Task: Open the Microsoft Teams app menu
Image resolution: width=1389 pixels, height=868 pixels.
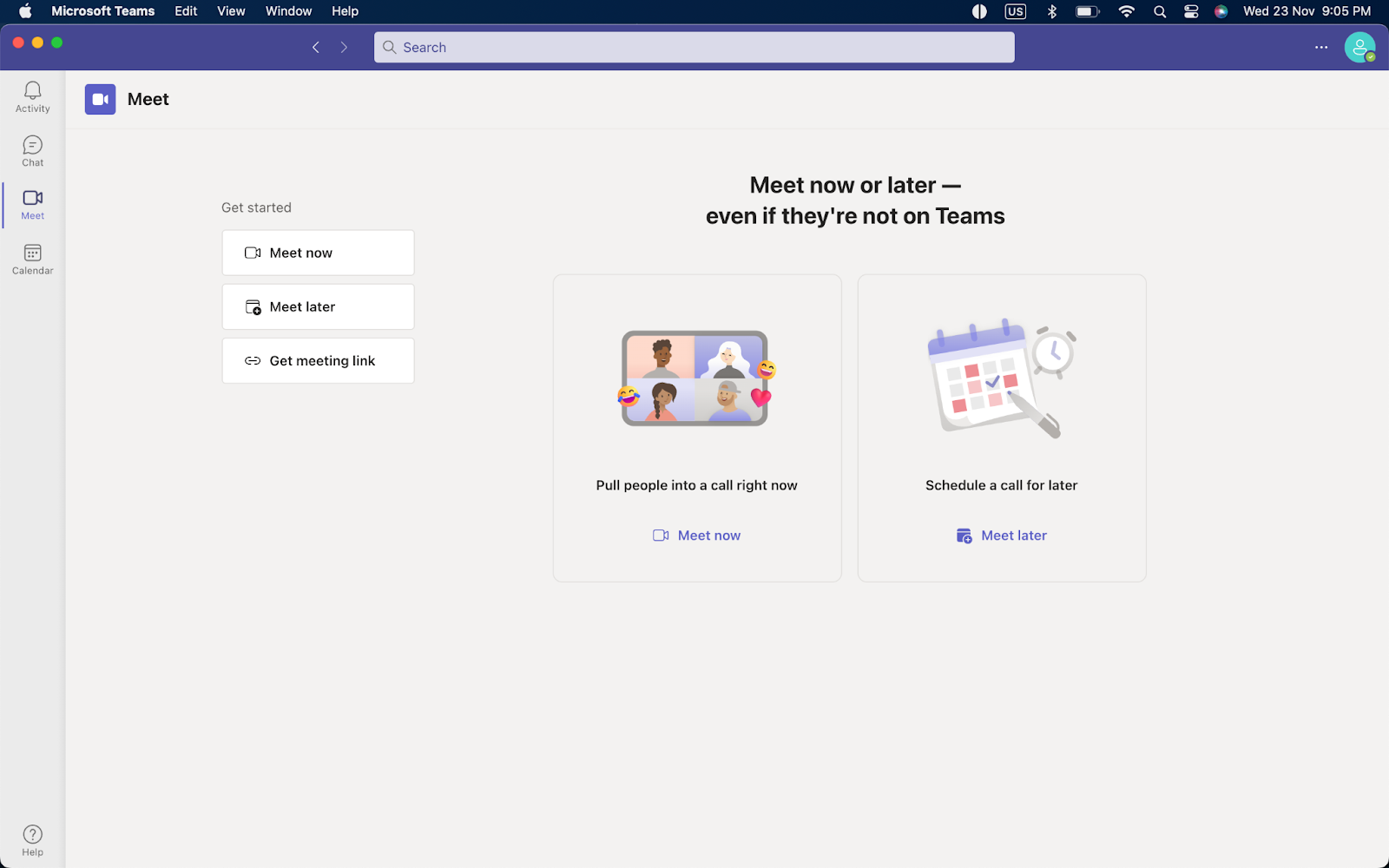Action: 103,11
